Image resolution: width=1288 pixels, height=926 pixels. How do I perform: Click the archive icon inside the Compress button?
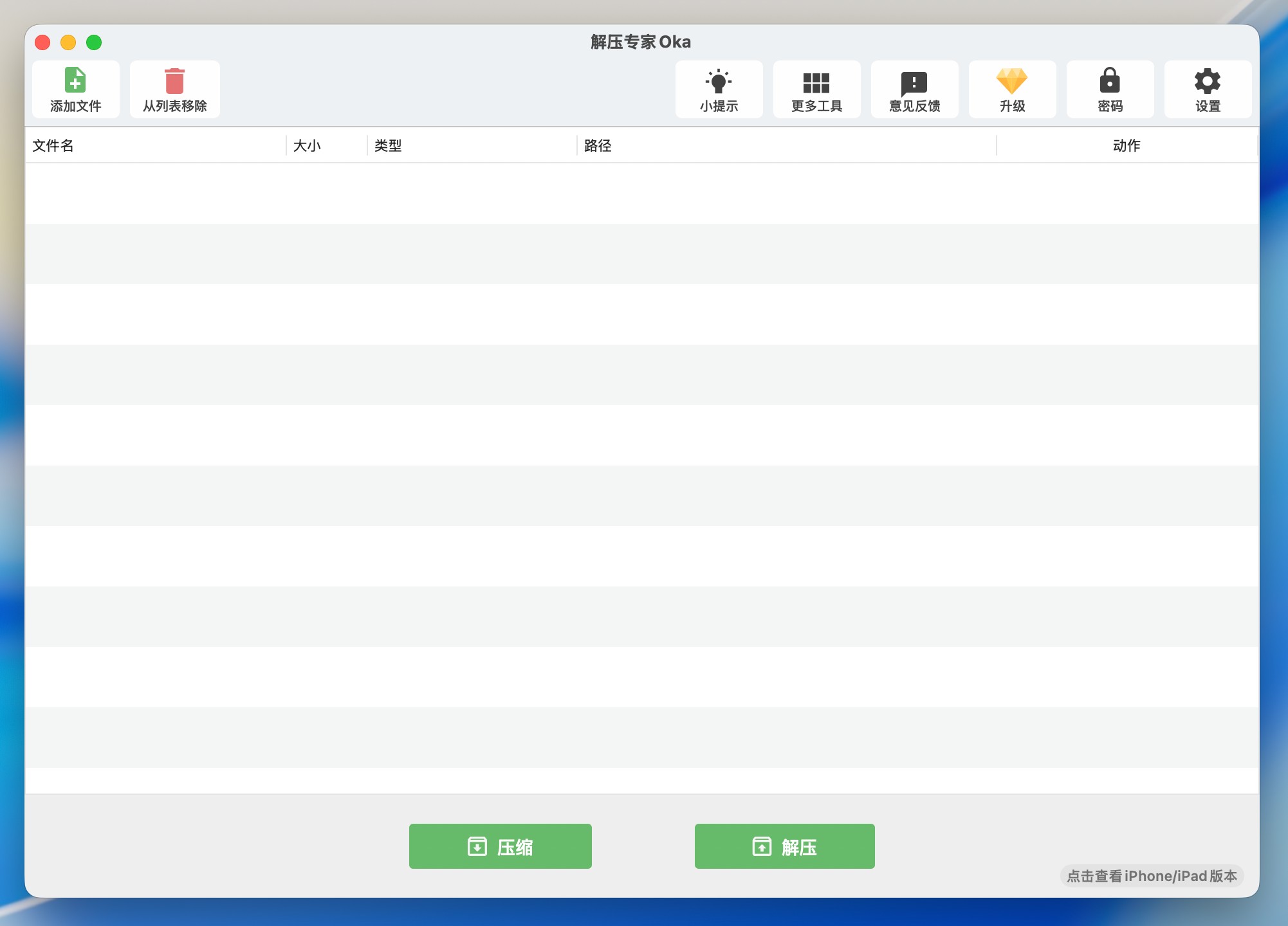click(477, 846)
